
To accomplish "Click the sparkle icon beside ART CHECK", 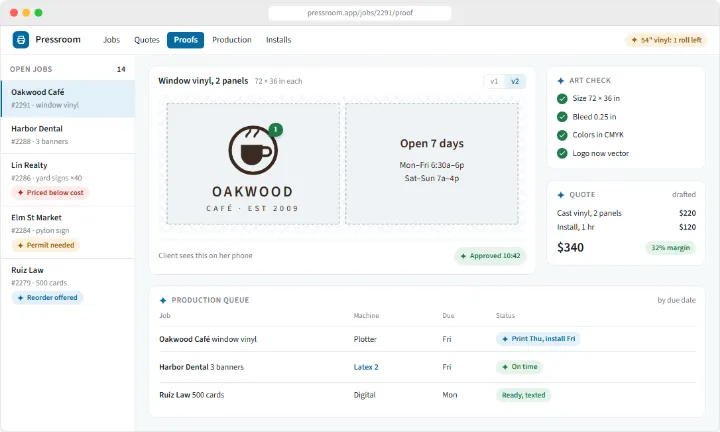I will tap(561, 81).
